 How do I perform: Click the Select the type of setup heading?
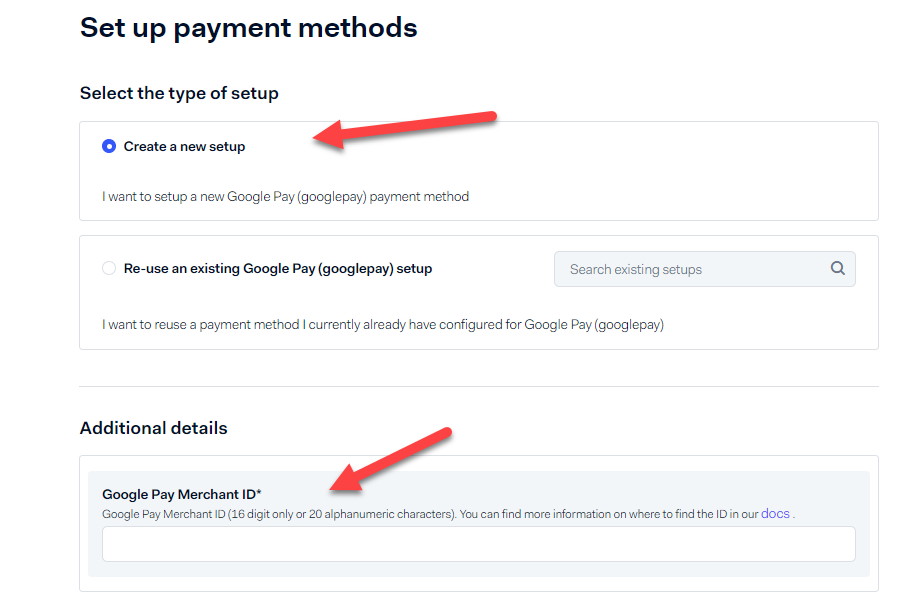pos(179,93)
